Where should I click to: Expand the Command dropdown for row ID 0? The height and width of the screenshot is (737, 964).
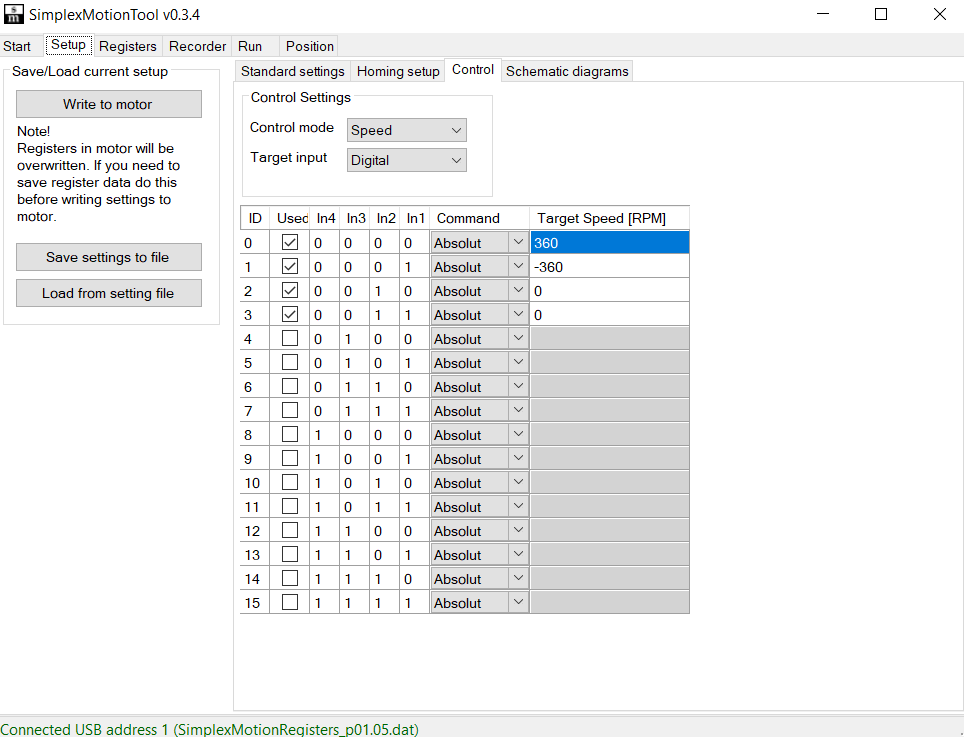click(x=518, y=241)
